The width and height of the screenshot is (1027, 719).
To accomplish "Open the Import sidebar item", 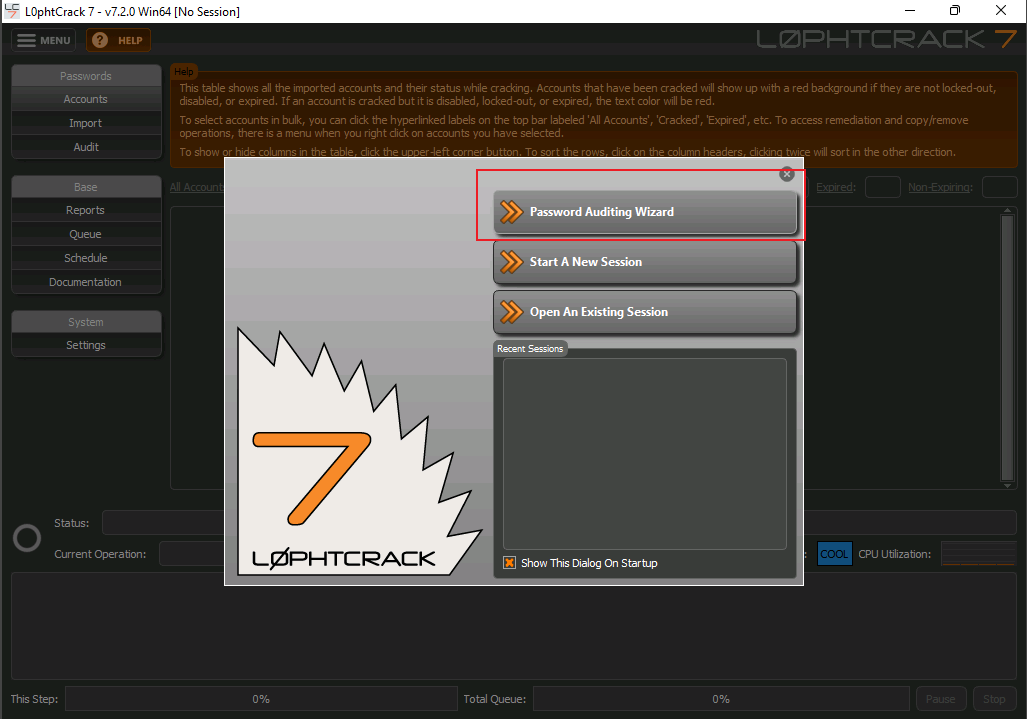I will 86,123.
